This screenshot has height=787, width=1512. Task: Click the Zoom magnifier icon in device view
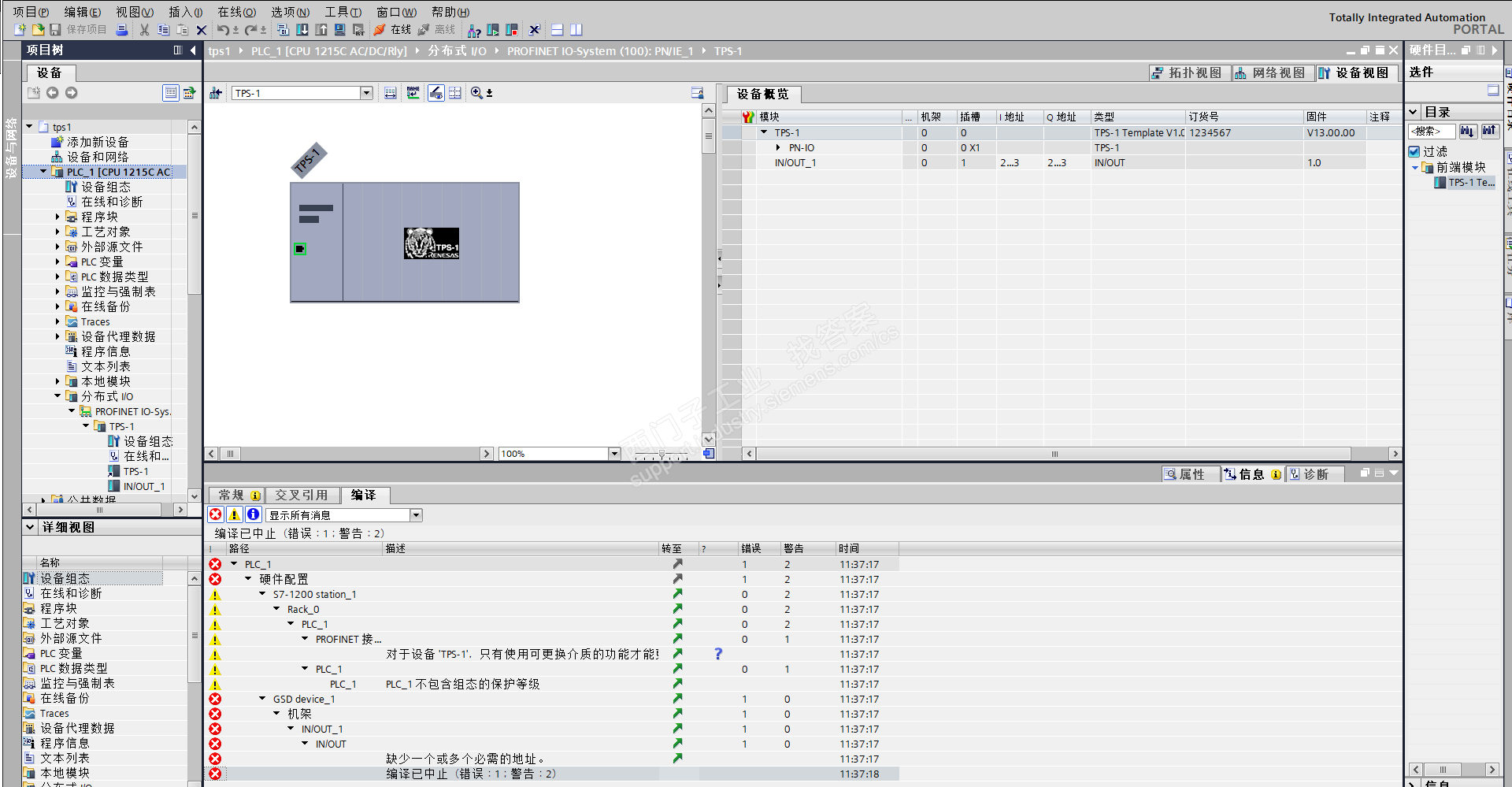coord(476,93)
